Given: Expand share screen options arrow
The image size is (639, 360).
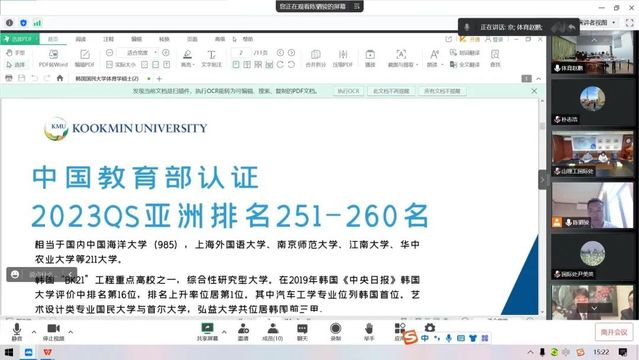Looking at the screenshot, I should click(224, 332).
